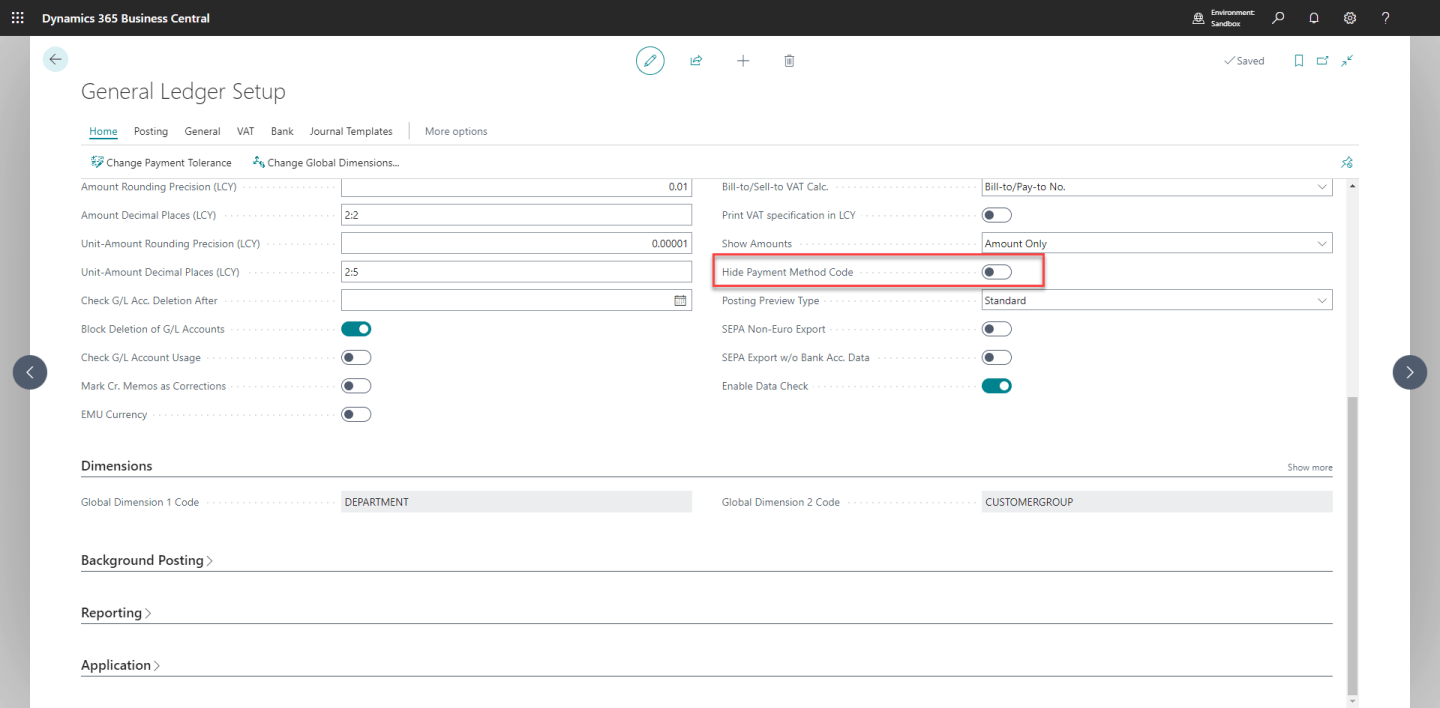Collapse the Dimensions section header
The width and height of the screenshot is (1440, 708).
coord(117,466)
